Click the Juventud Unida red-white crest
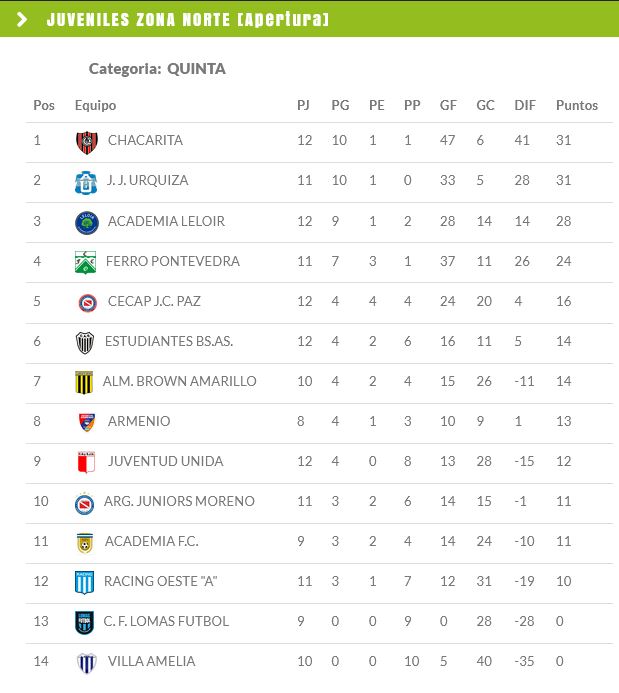The height and width of the screenshot is (693, 619). click(x=87, y=462)
